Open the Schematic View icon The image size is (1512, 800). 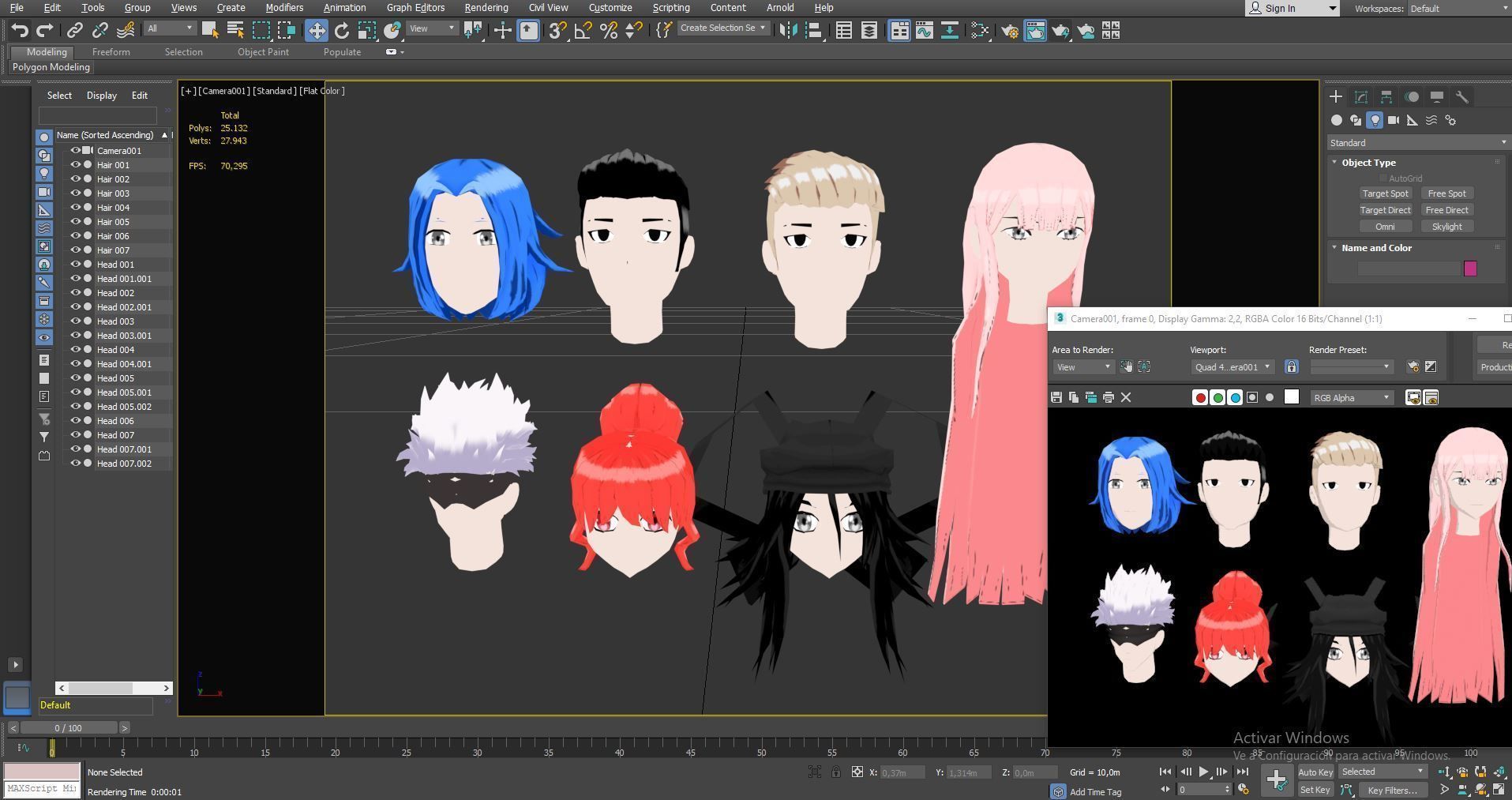(950, 31)
